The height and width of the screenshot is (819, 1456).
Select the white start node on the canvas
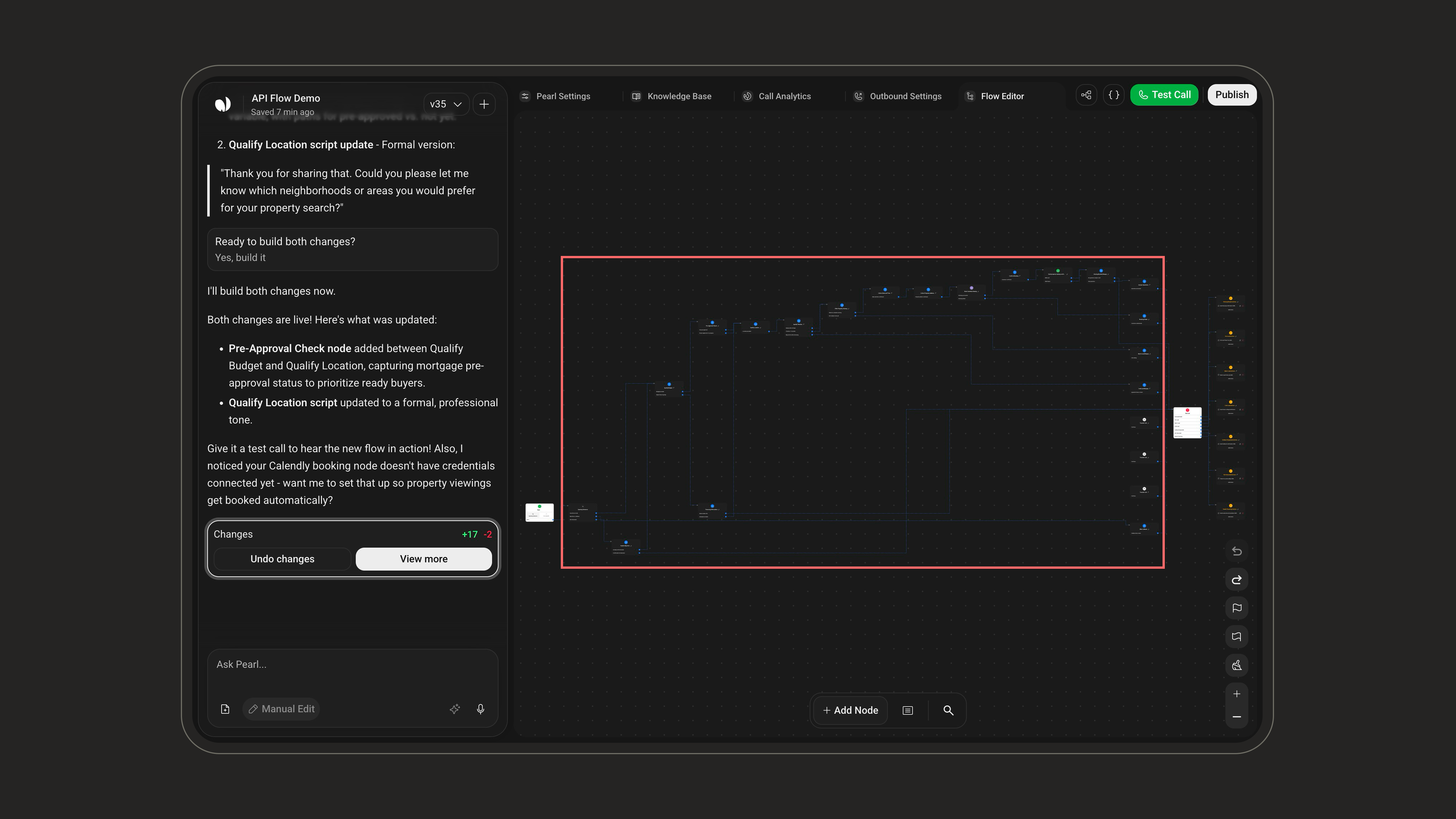540,512
